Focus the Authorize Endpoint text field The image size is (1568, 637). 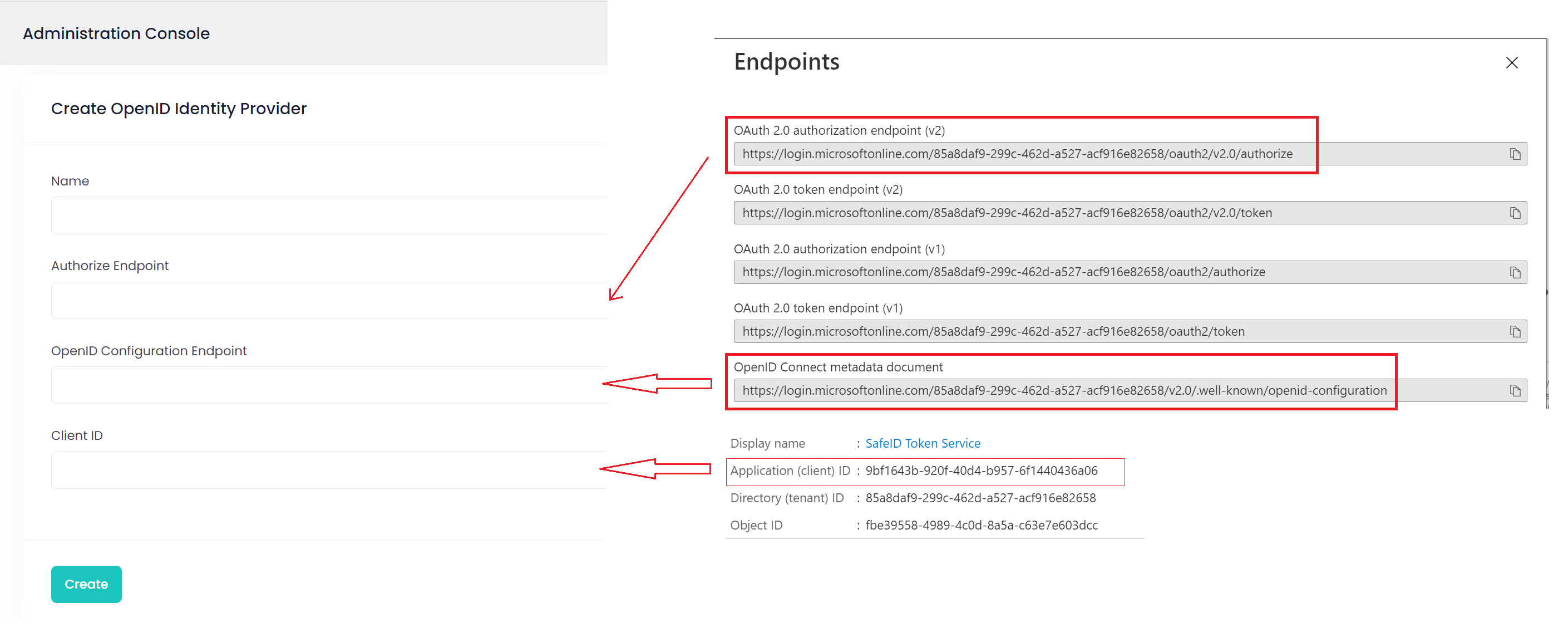pos(329,300)
